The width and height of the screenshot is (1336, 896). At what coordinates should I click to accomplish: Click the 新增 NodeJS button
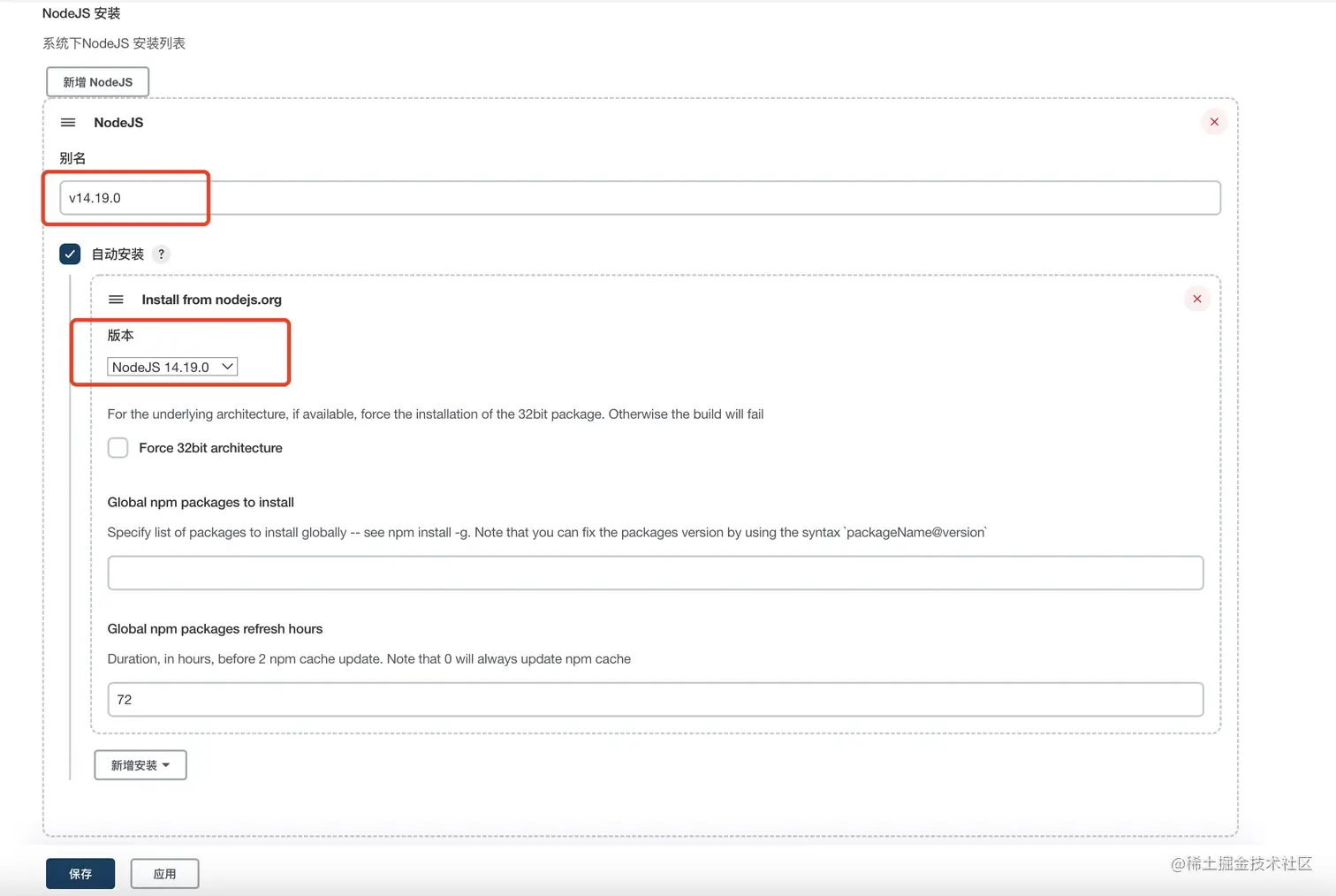point(97,81)
